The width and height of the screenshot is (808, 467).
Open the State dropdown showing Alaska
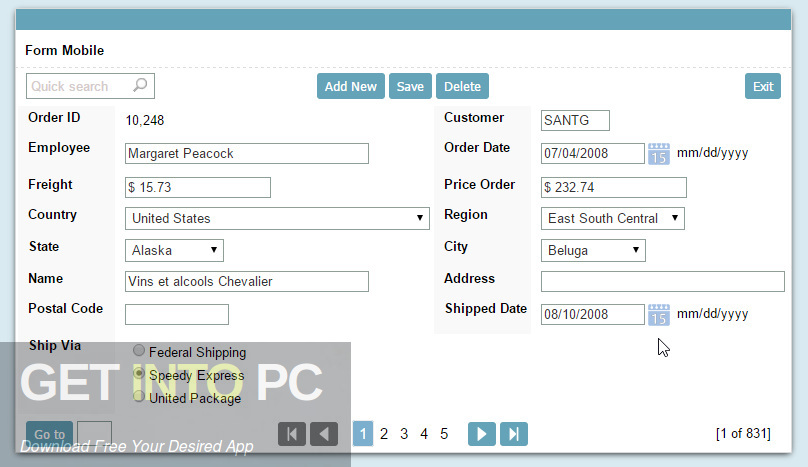pos(174,251)
